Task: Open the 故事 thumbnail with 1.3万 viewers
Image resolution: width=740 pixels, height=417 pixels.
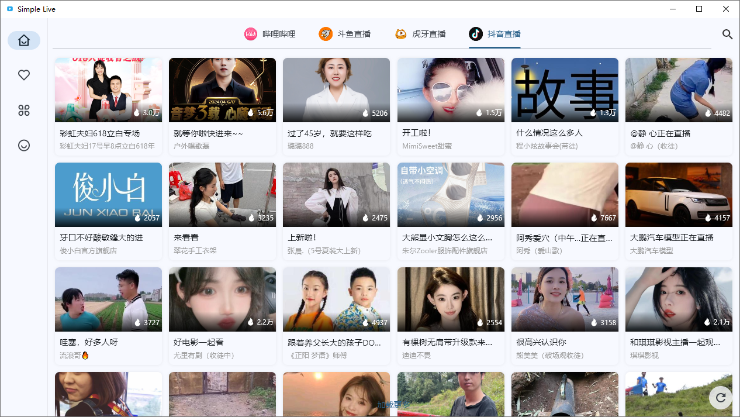Action: (x=565, y=90)
